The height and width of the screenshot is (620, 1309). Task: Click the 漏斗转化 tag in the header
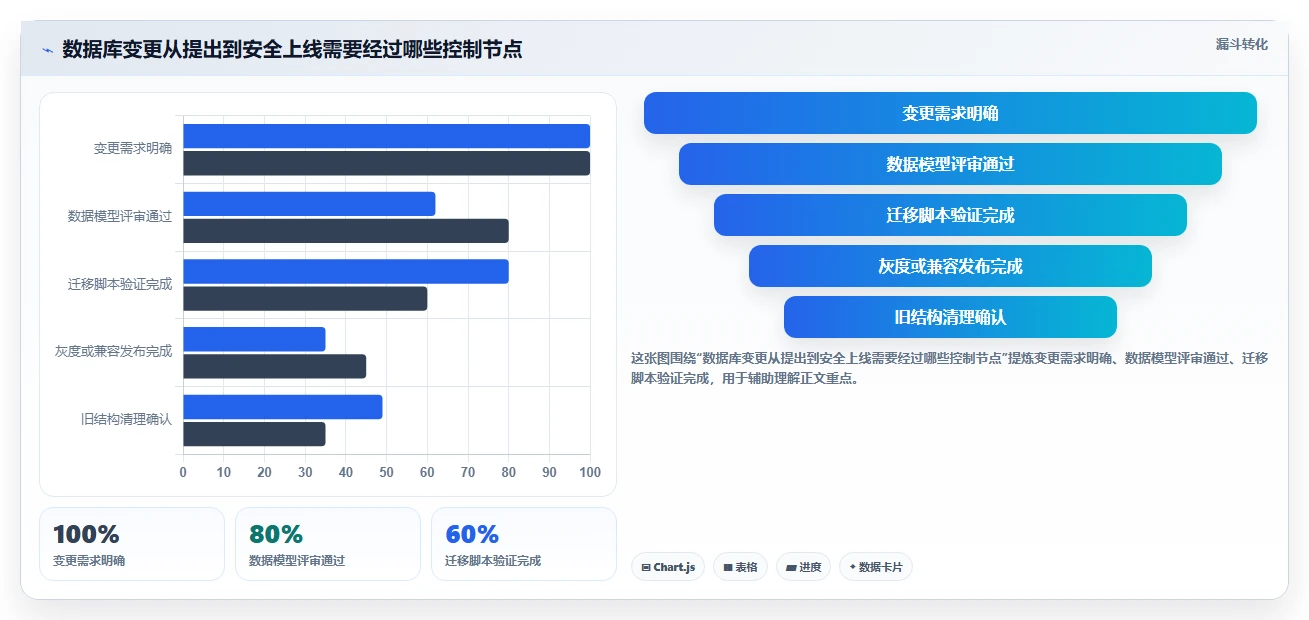1242,44
